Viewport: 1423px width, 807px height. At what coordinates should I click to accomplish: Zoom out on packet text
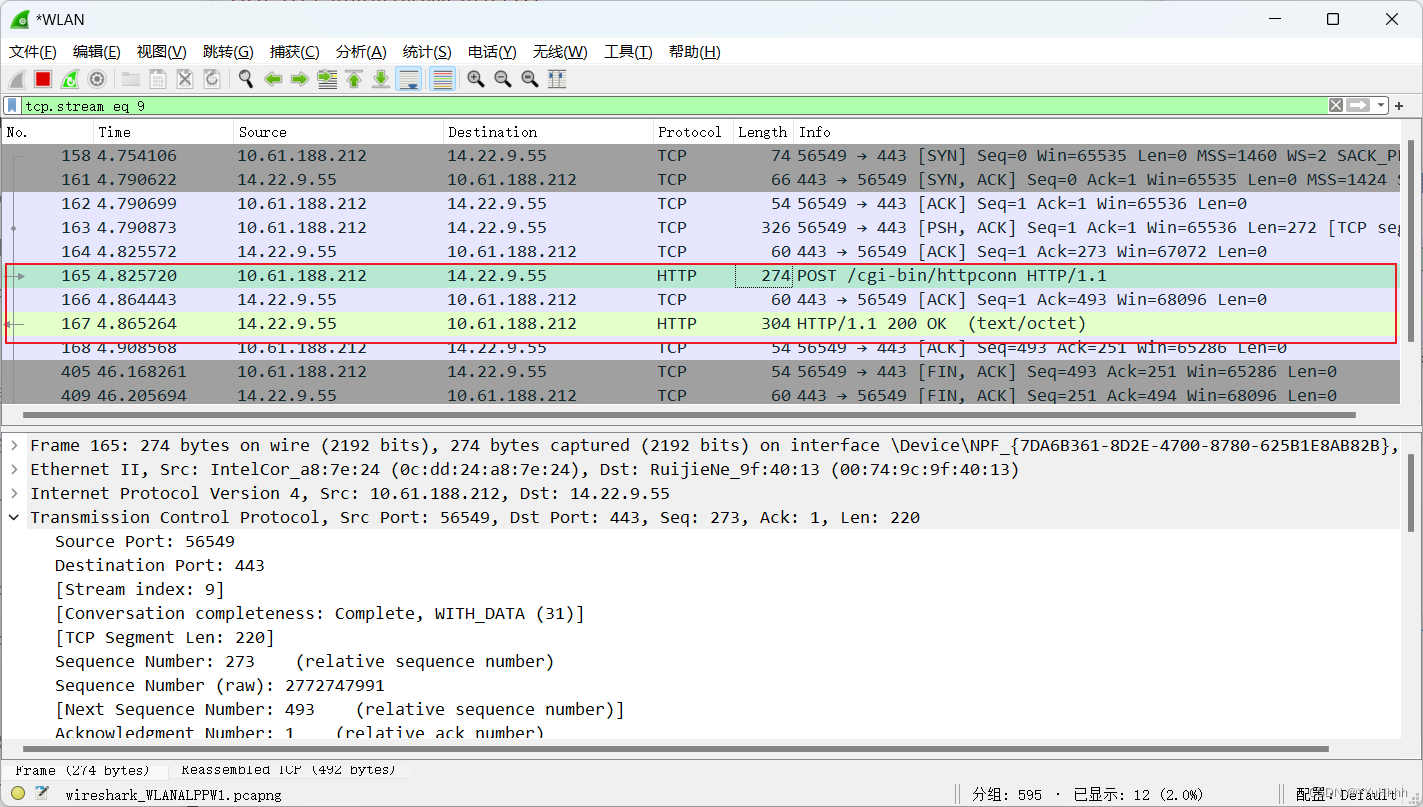coord(503,79)
